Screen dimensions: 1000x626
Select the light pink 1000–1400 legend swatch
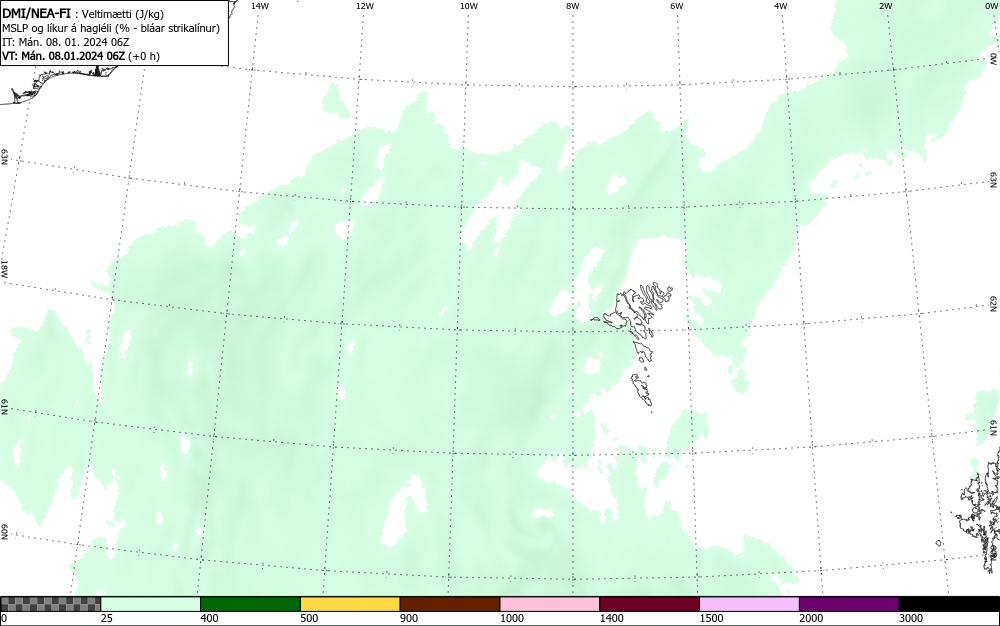(x=550, y=604)
